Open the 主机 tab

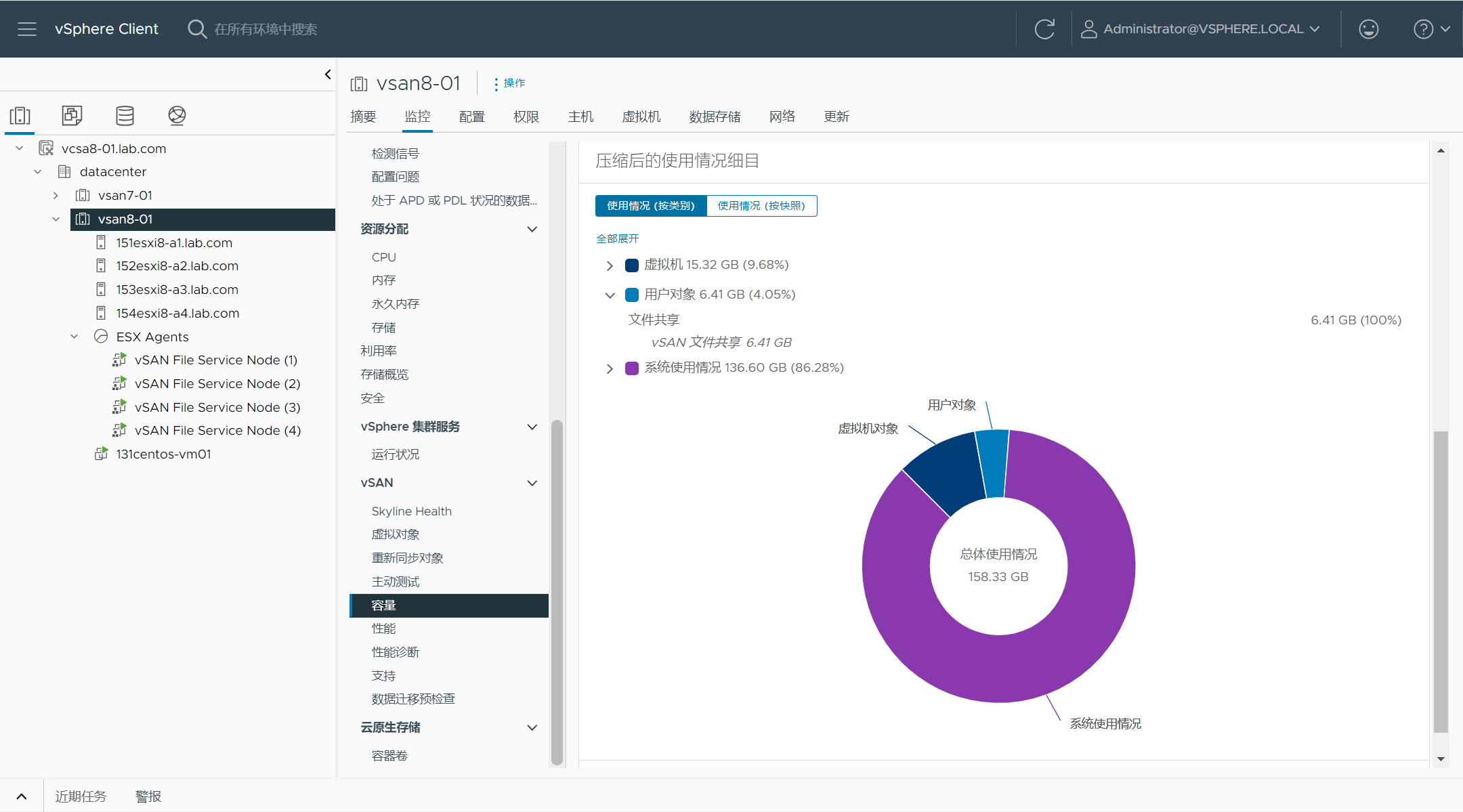[580, 116]
